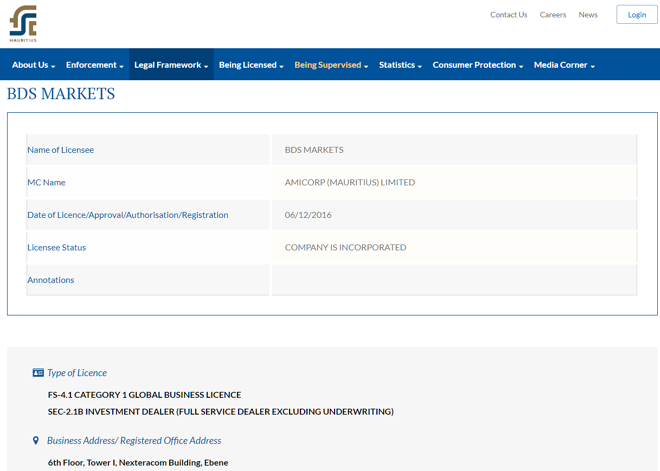Screen dimensions: 660x471
Task: Click the Type of Licence card icon
Action: click(38, 373)
